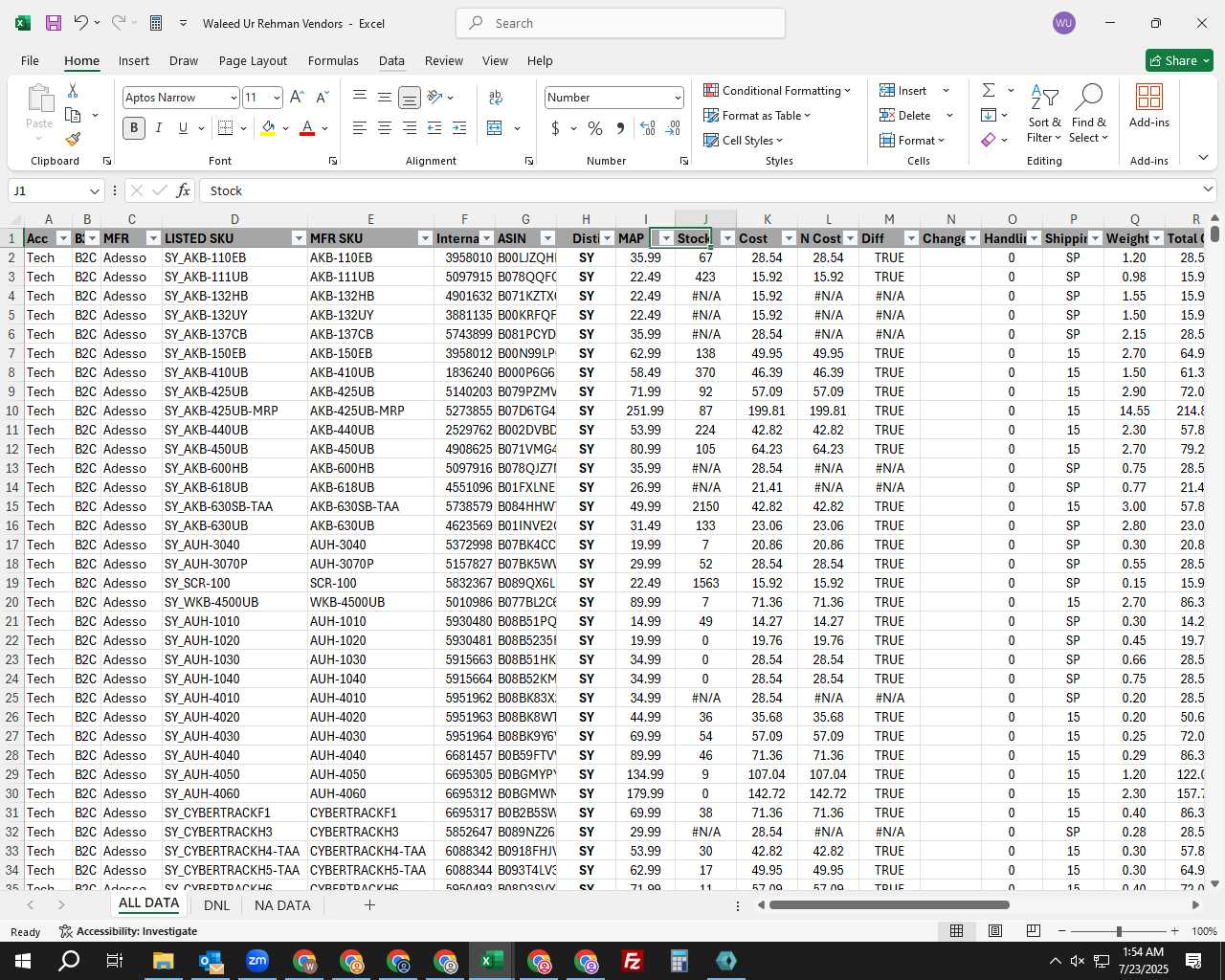The width and height of the screenshot is (1225, 980).
Task: Toggle Top Align vertical alignment
Action: (360, 98)
